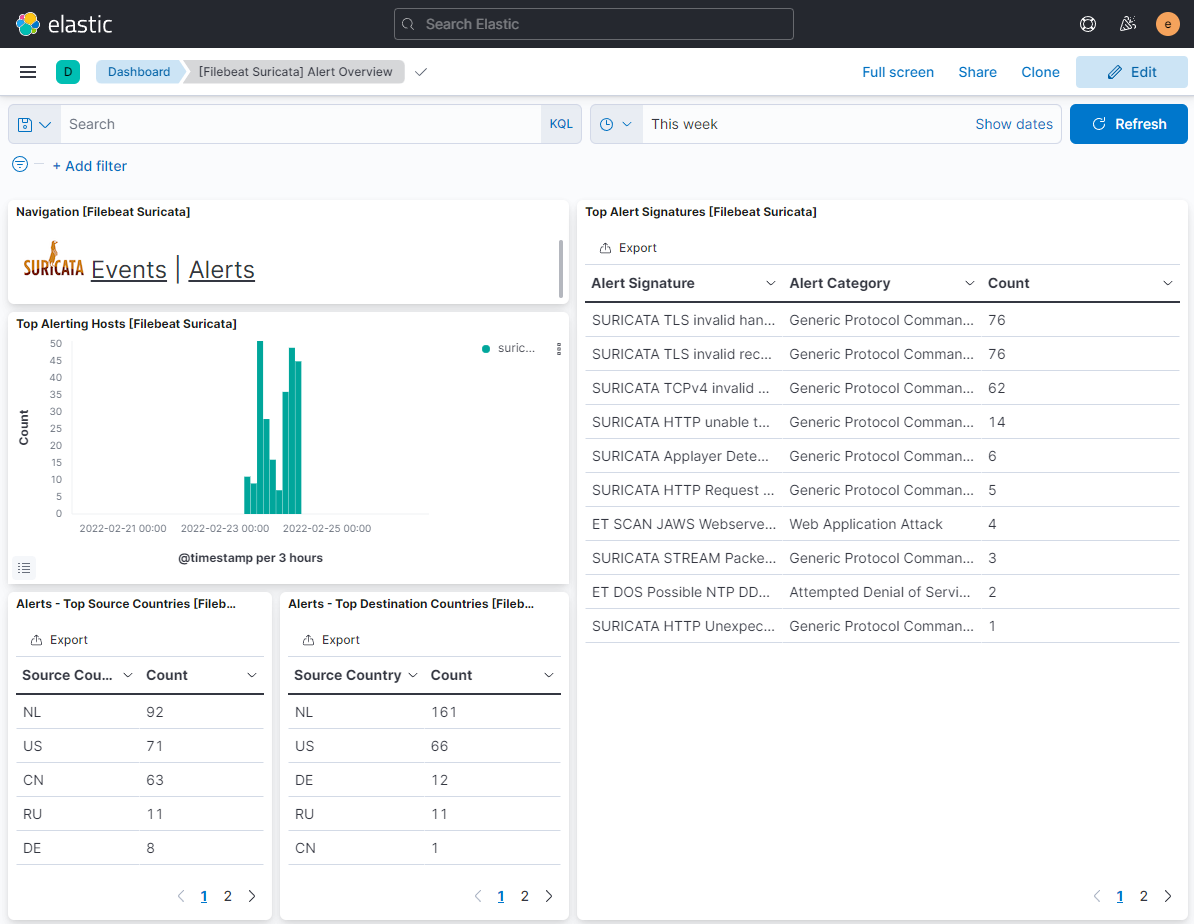Viewport: 1194px width, 924px height.
Task: Click the Export icon on Top Source Countries panel
Action: [x=35, y=639]
